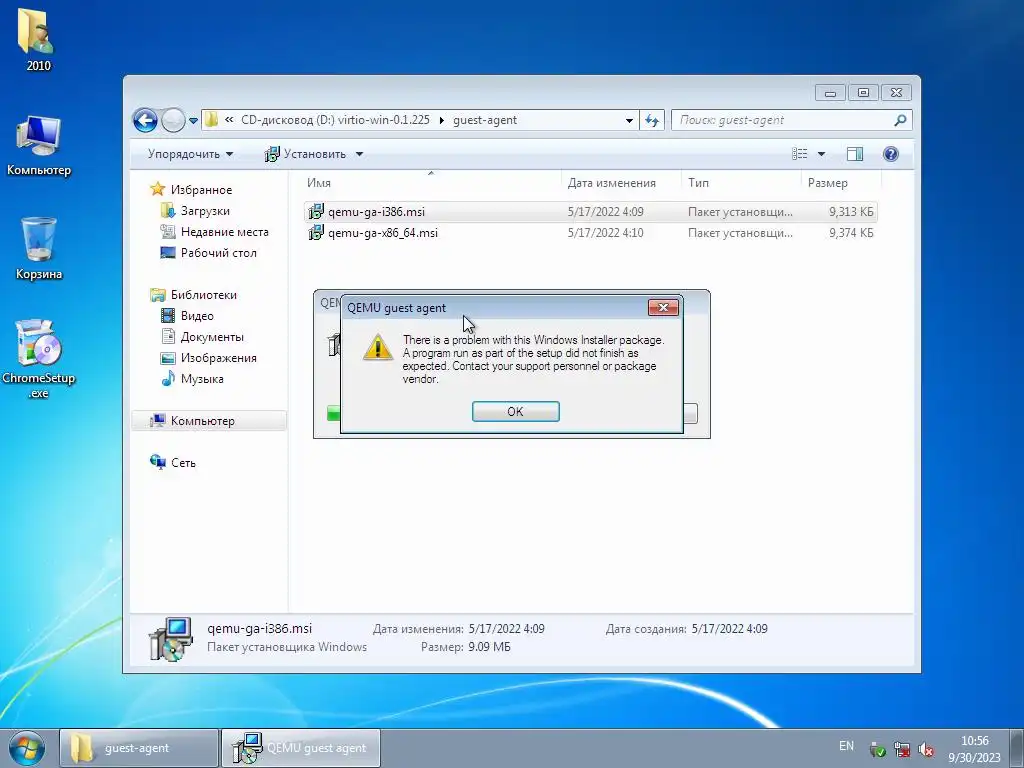Expand the Установить dropdown arrow
This screenshot has width=1024, height=768.
pyautogui.click(x=359, y=154)
